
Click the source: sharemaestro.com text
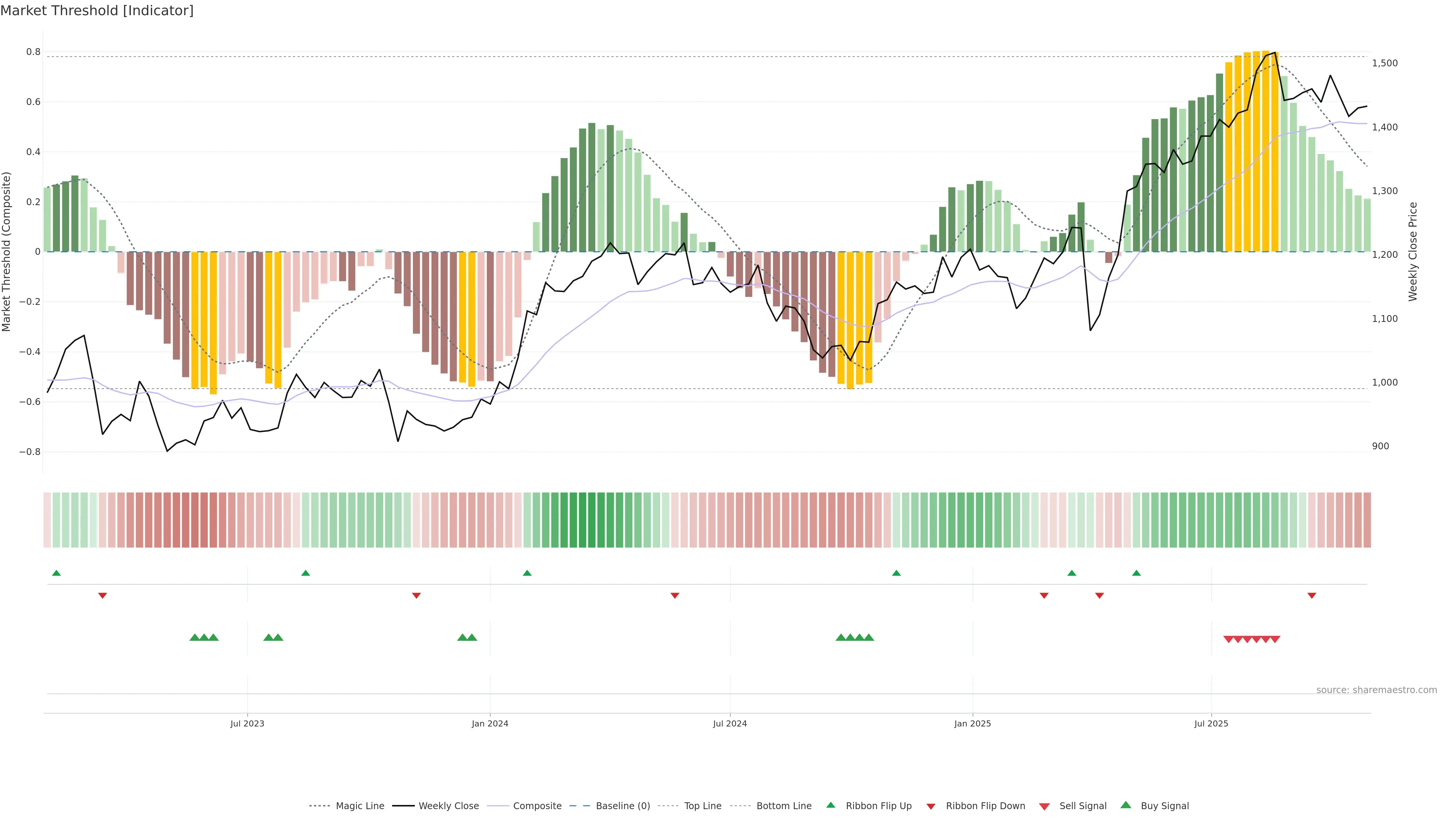click(1376, 690)
